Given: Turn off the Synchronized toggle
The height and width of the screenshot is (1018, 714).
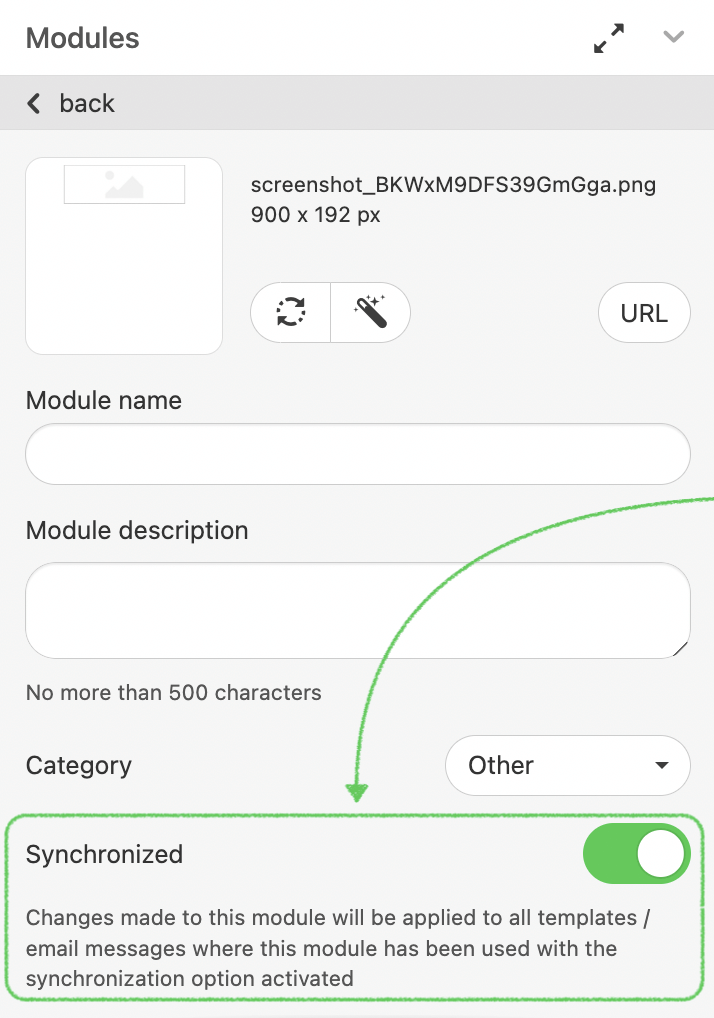Looking at the screenshot, I should click(x=636, y=854).
